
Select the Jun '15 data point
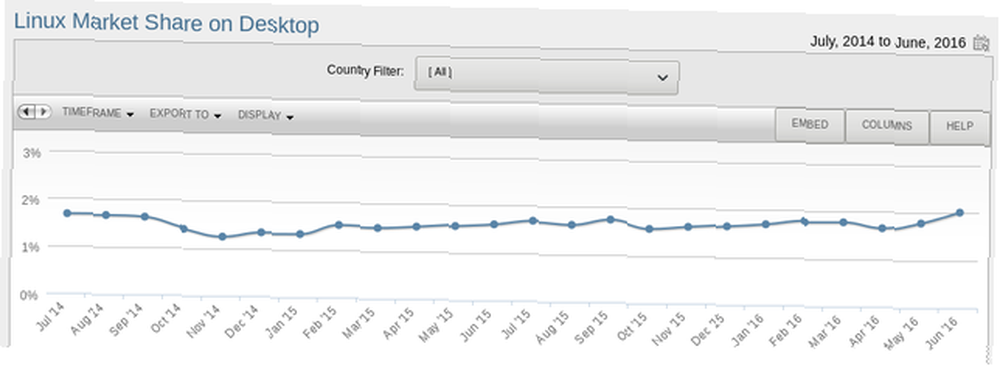pyautogui.click(x=494, y=224)
